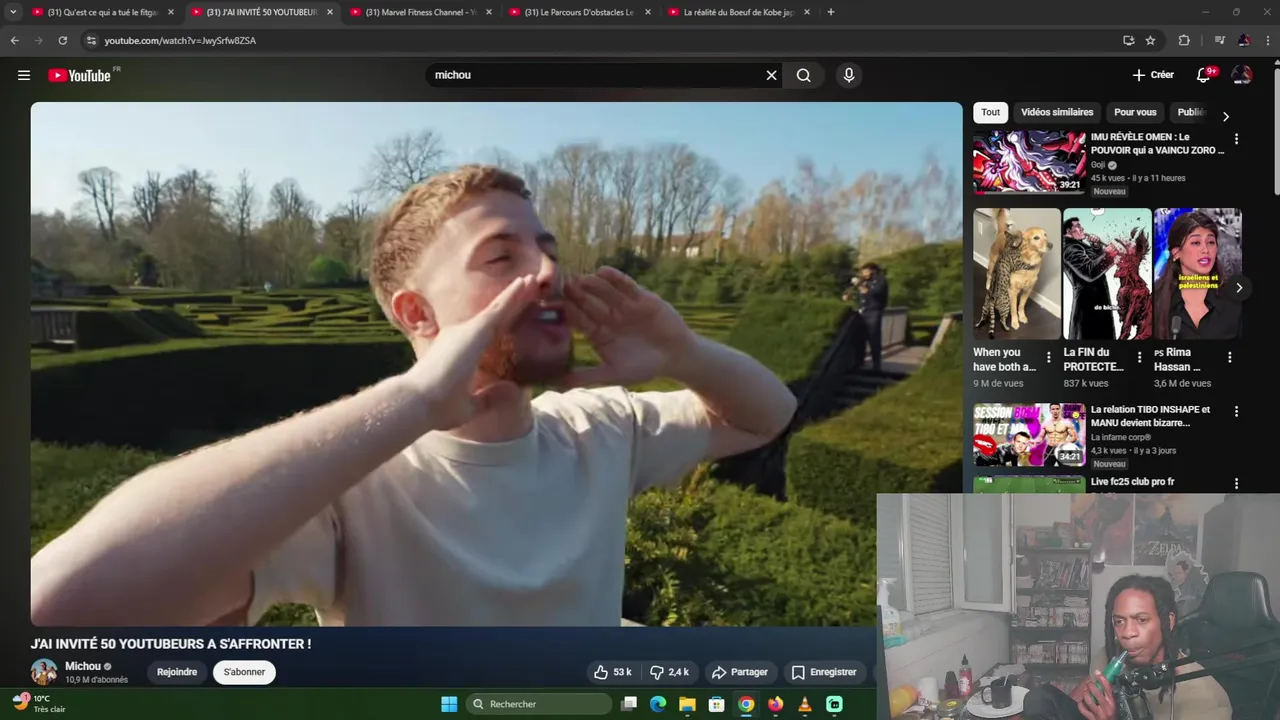Open the When you have both cat short
This screenshot has height=720, width=1280.
click(1016, 274)
